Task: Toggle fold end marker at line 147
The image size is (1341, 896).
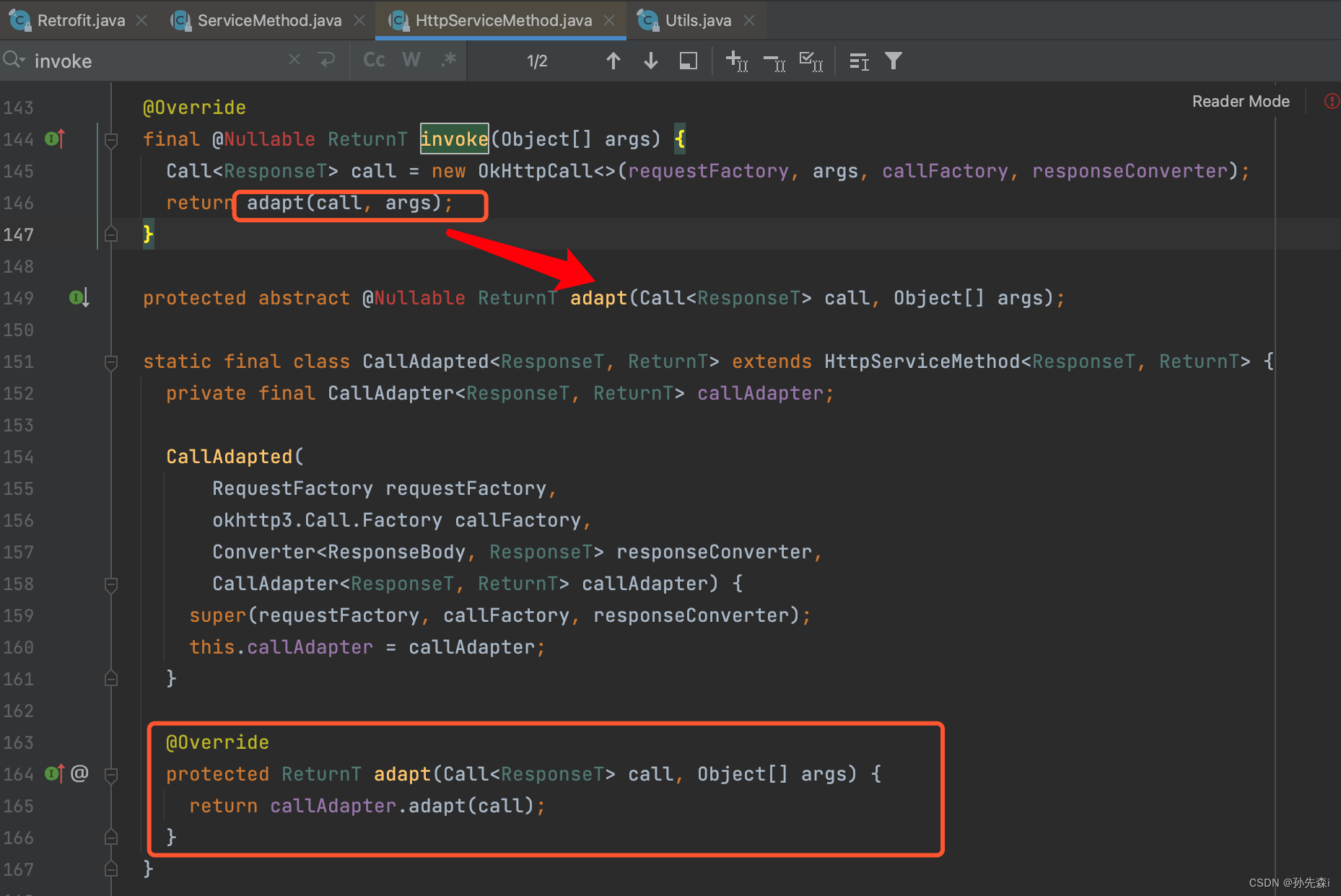Action: 111,234
